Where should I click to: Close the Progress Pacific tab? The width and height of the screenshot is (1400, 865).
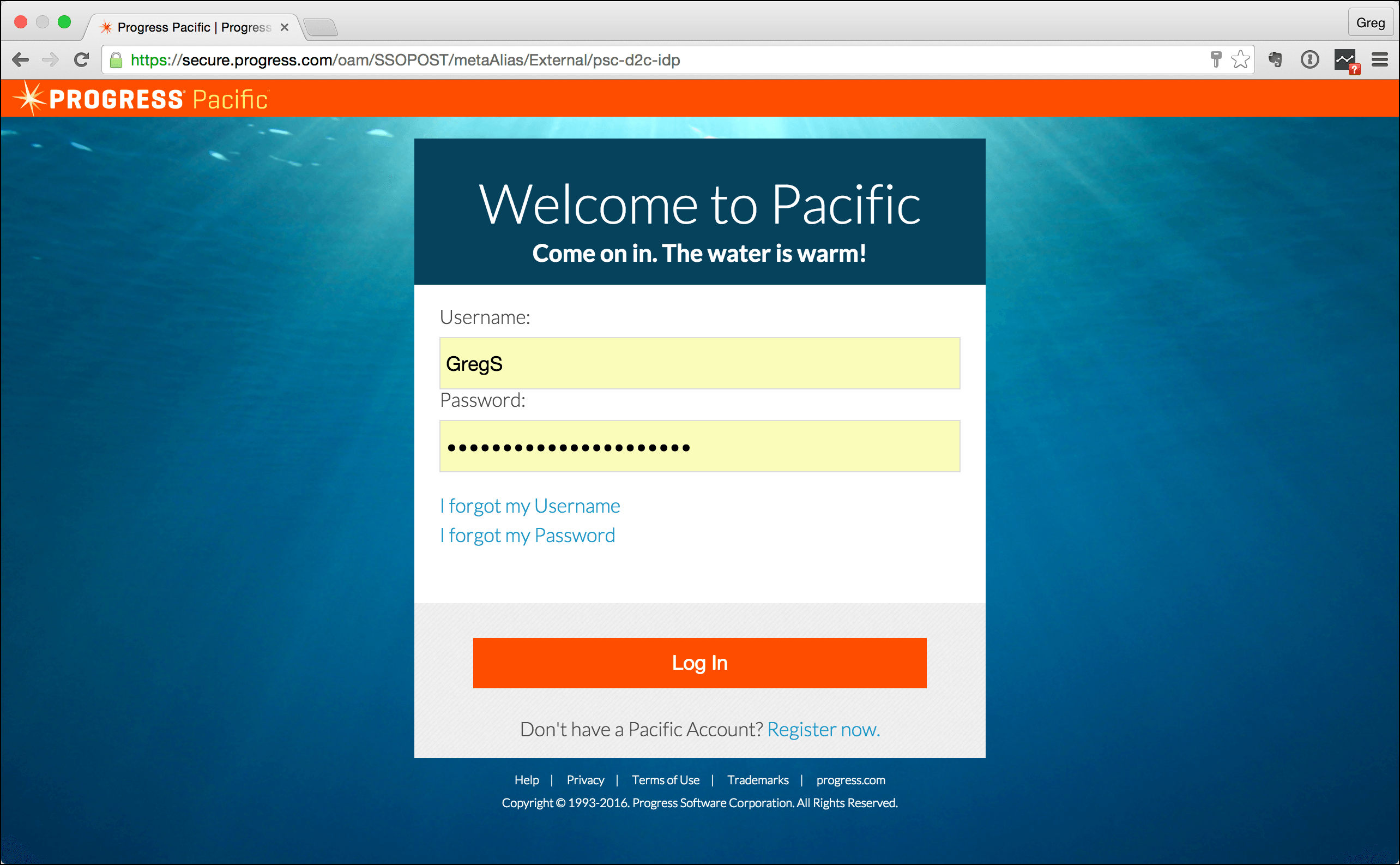coord(284,27)
